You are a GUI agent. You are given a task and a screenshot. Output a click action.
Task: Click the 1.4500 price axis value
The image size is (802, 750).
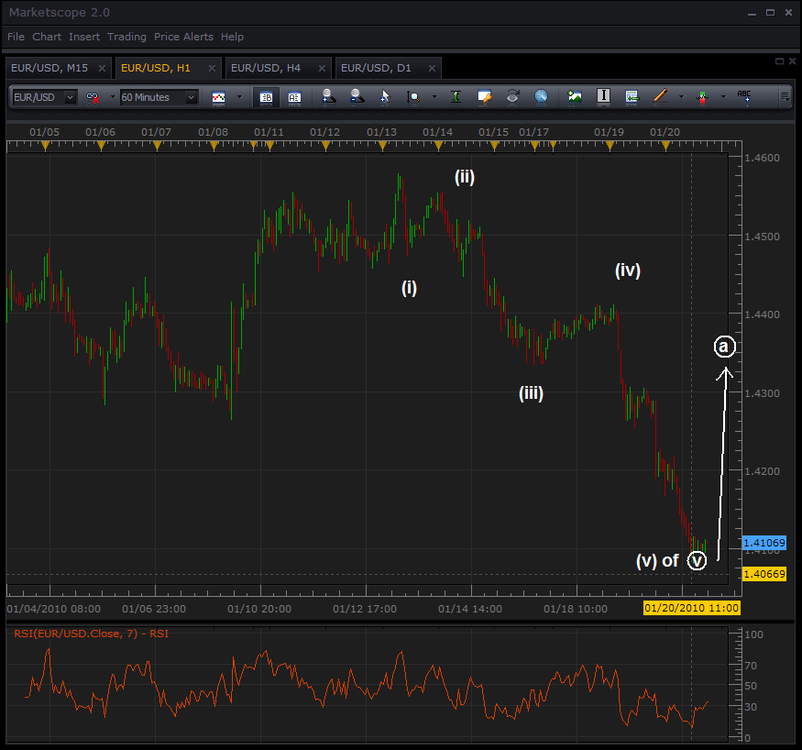click(762, 236)
